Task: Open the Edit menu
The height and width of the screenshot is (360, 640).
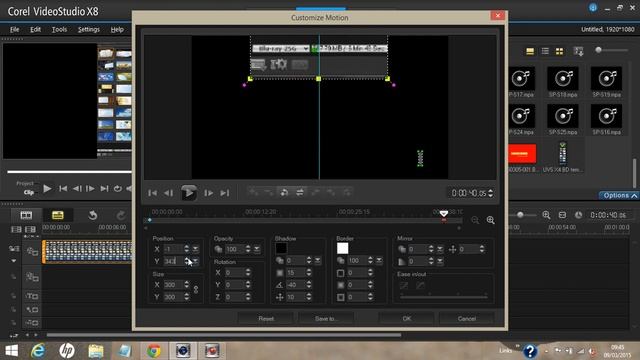Action: [x=36, y=29]
